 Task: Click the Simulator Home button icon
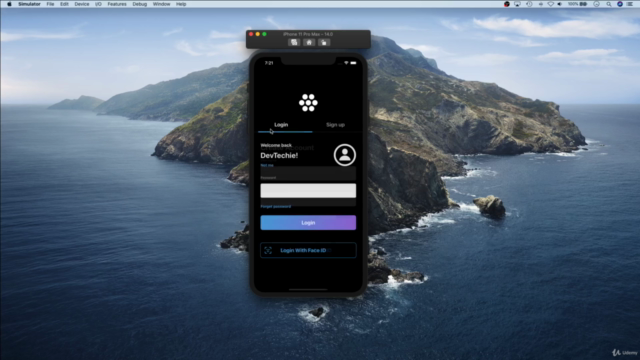(309, 42)
